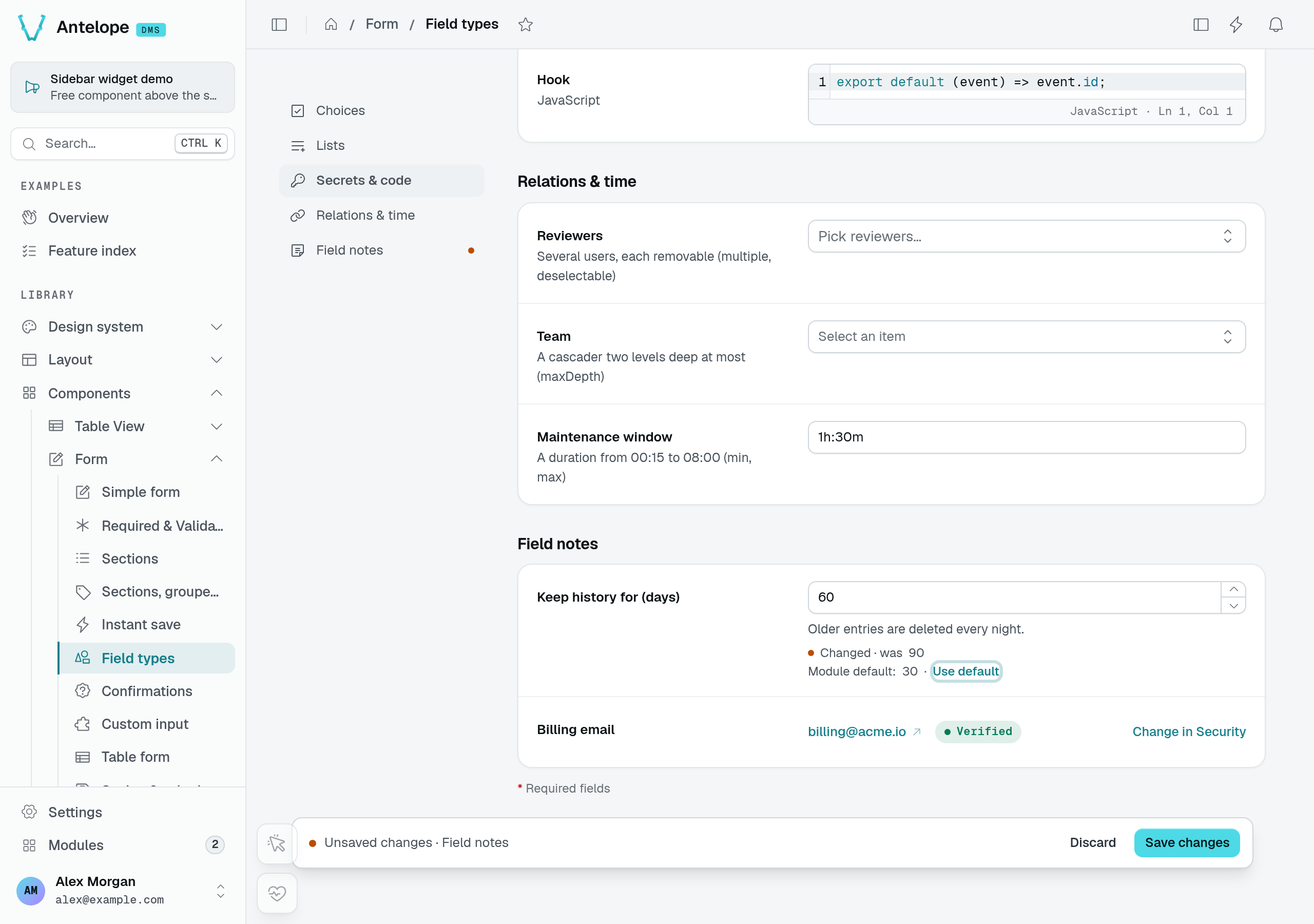1314x924 pixels.
Task: Open the Sidebar widget demo card
Action: (x=123, y=87)
